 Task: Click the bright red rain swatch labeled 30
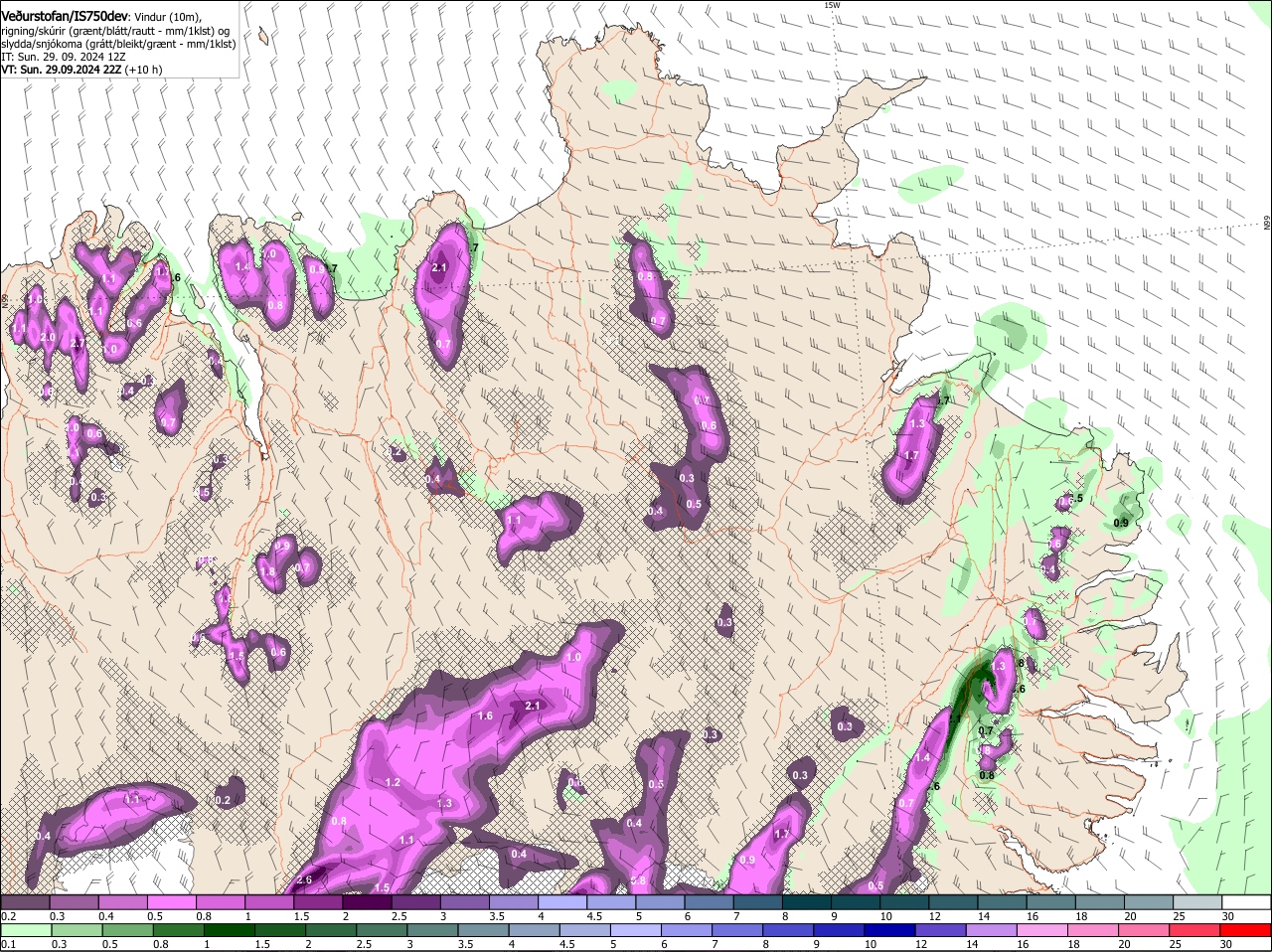(x=1245, y=930)
